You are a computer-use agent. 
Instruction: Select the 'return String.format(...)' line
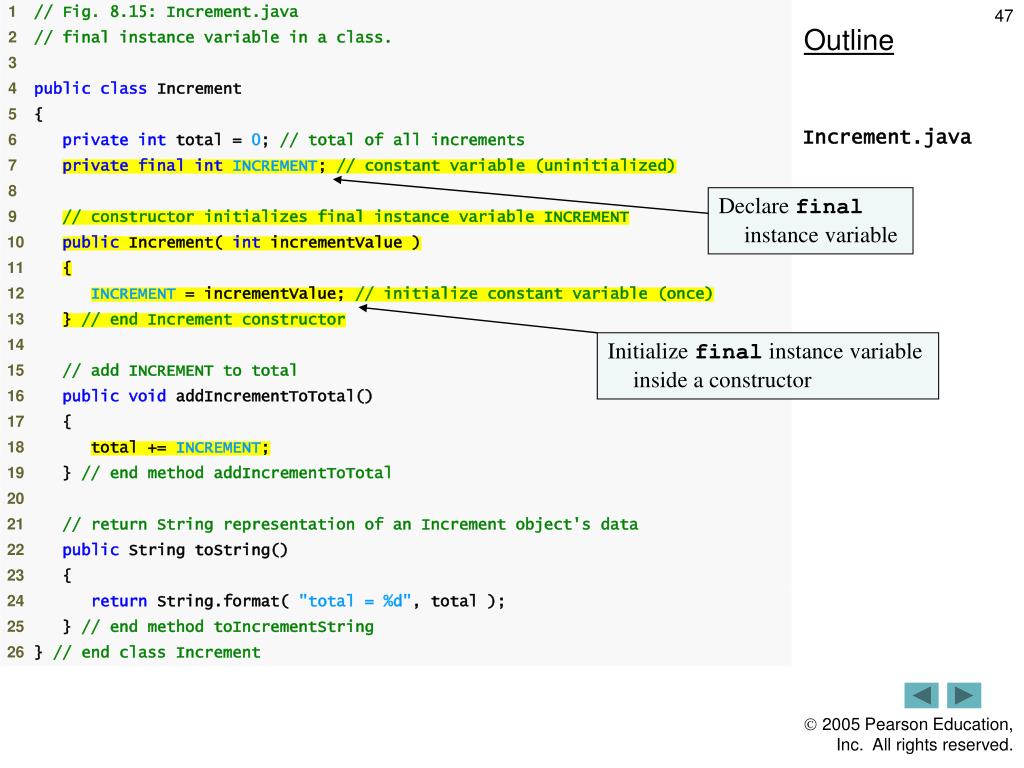[298, 601]
